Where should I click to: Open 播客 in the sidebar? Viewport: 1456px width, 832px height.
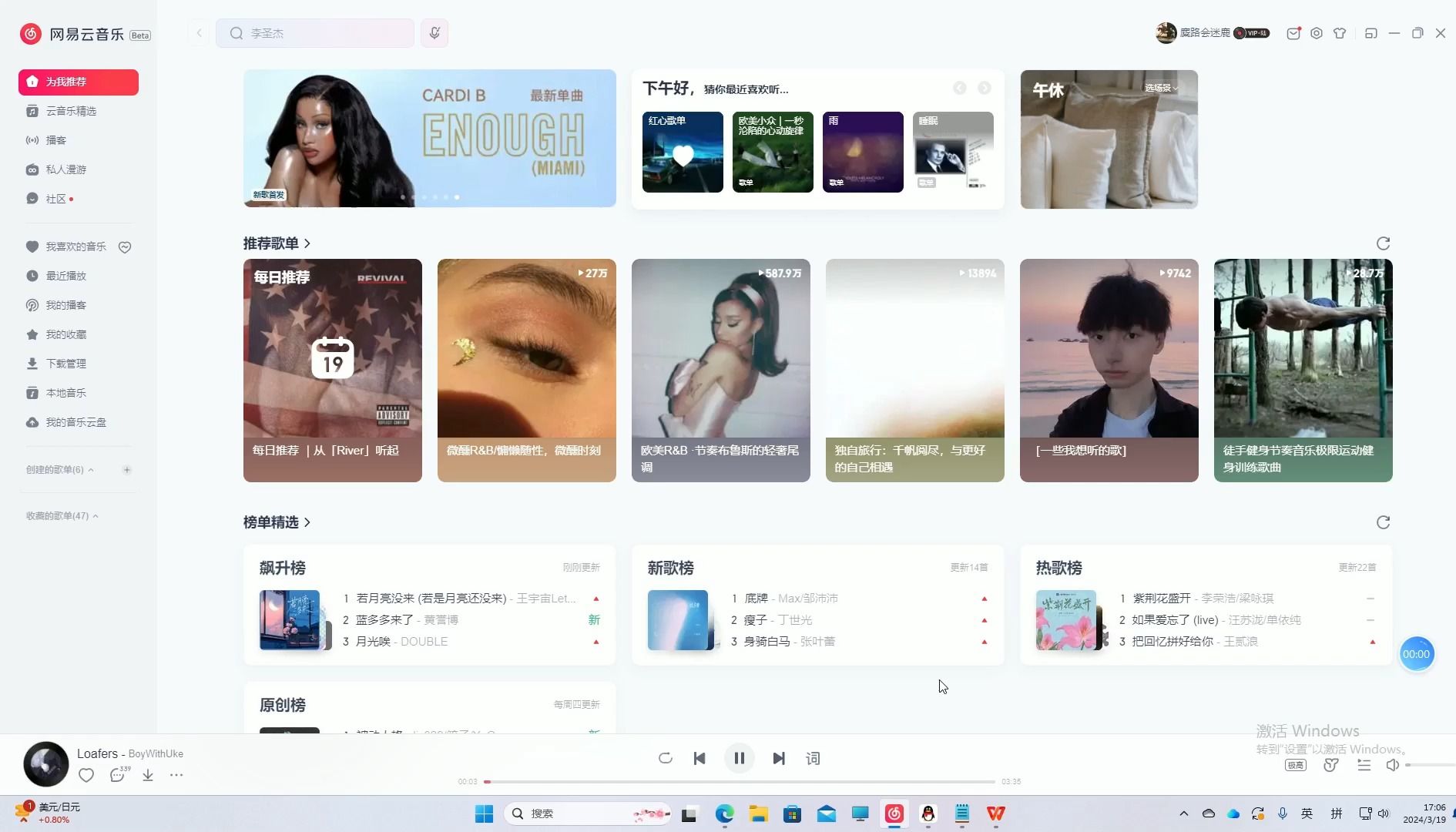(x=56, y=140)
